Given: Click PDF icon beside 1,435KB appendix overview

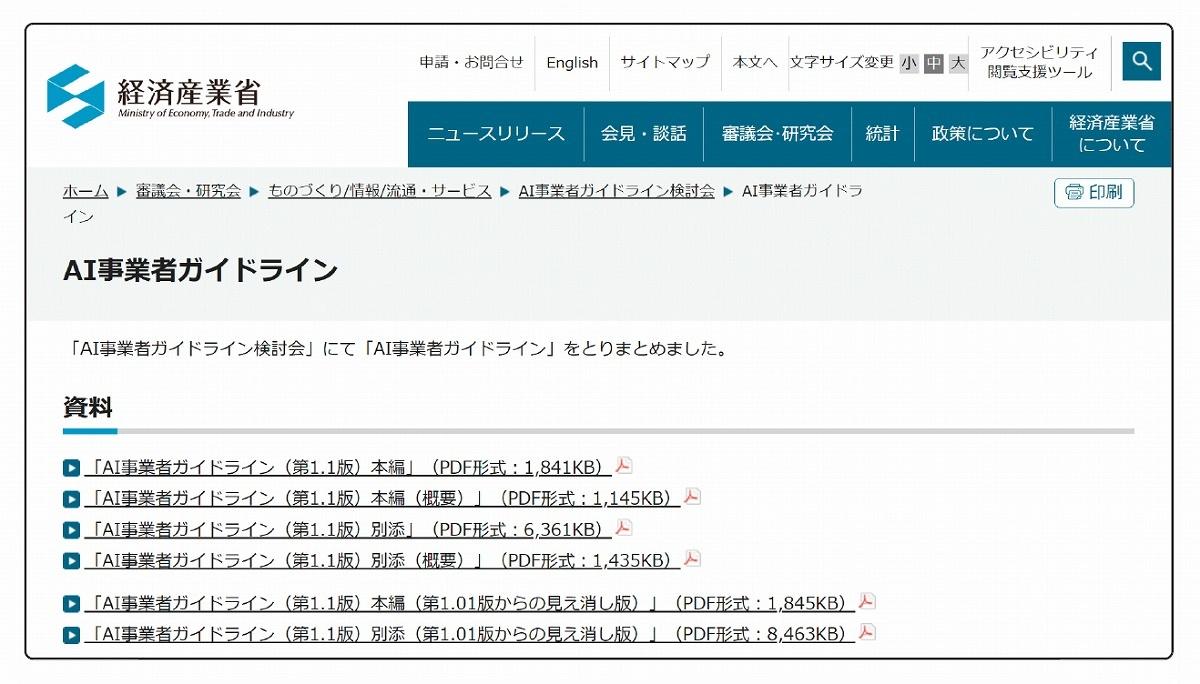Looking at the screenshot, I should click(x=692, y=559).
